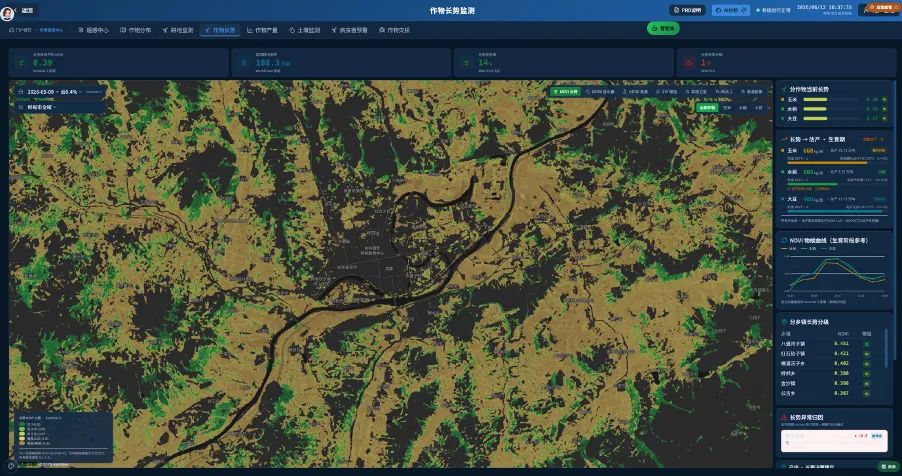Select the 大豆 yield estimate row

[x=835, y=203]
